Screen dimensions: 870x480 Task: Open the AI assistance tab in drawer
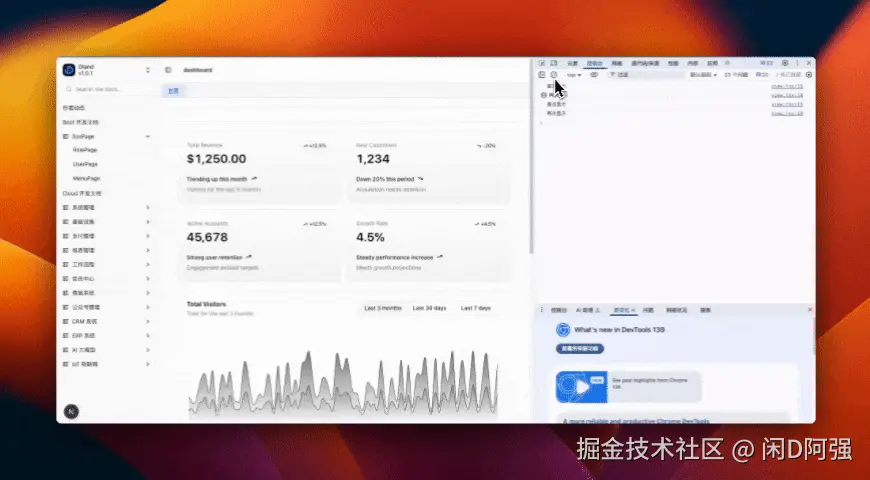(588, 310)
